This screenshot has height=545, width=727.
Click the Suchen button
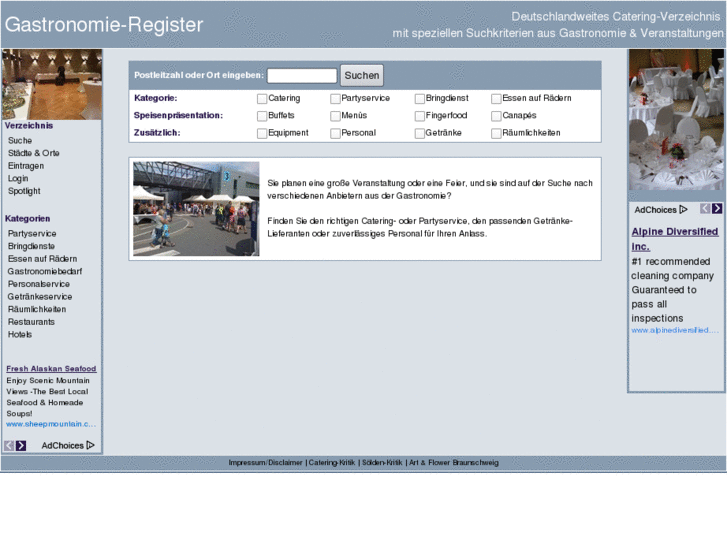click(362, 75)
